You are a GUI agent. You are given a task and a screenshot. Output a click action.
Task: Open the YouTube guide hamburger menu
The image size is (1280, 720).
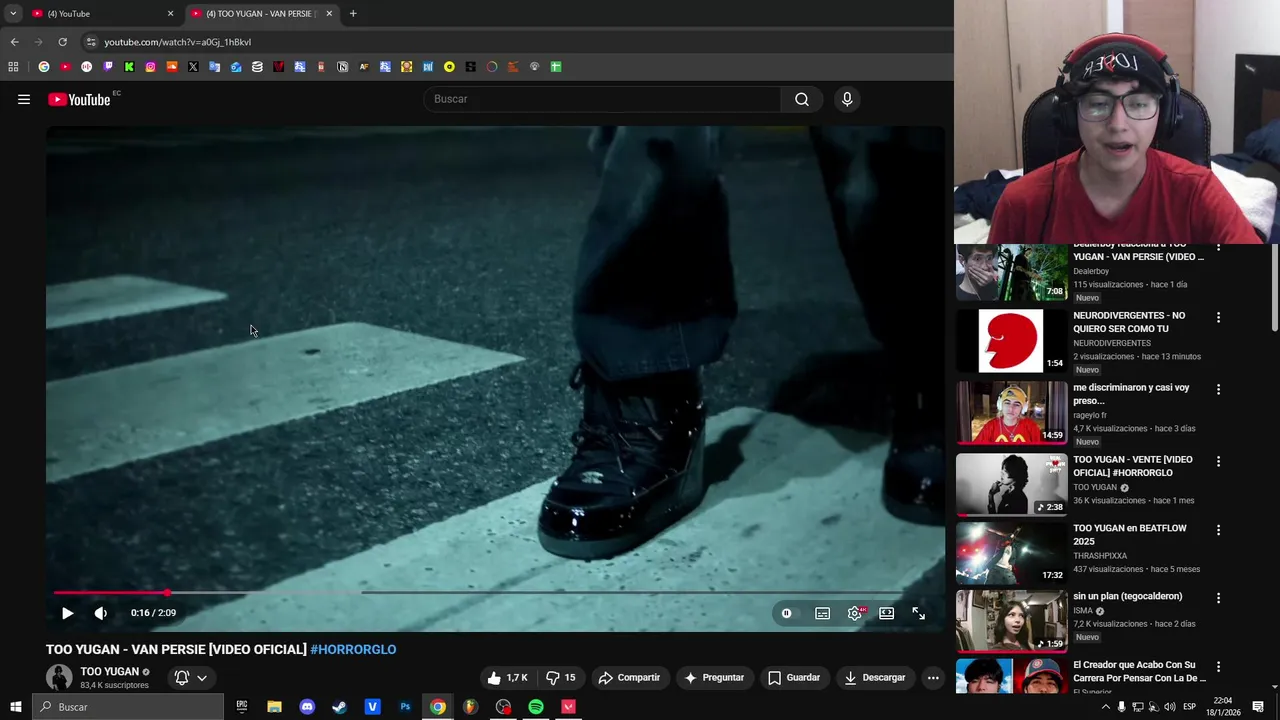24,99
